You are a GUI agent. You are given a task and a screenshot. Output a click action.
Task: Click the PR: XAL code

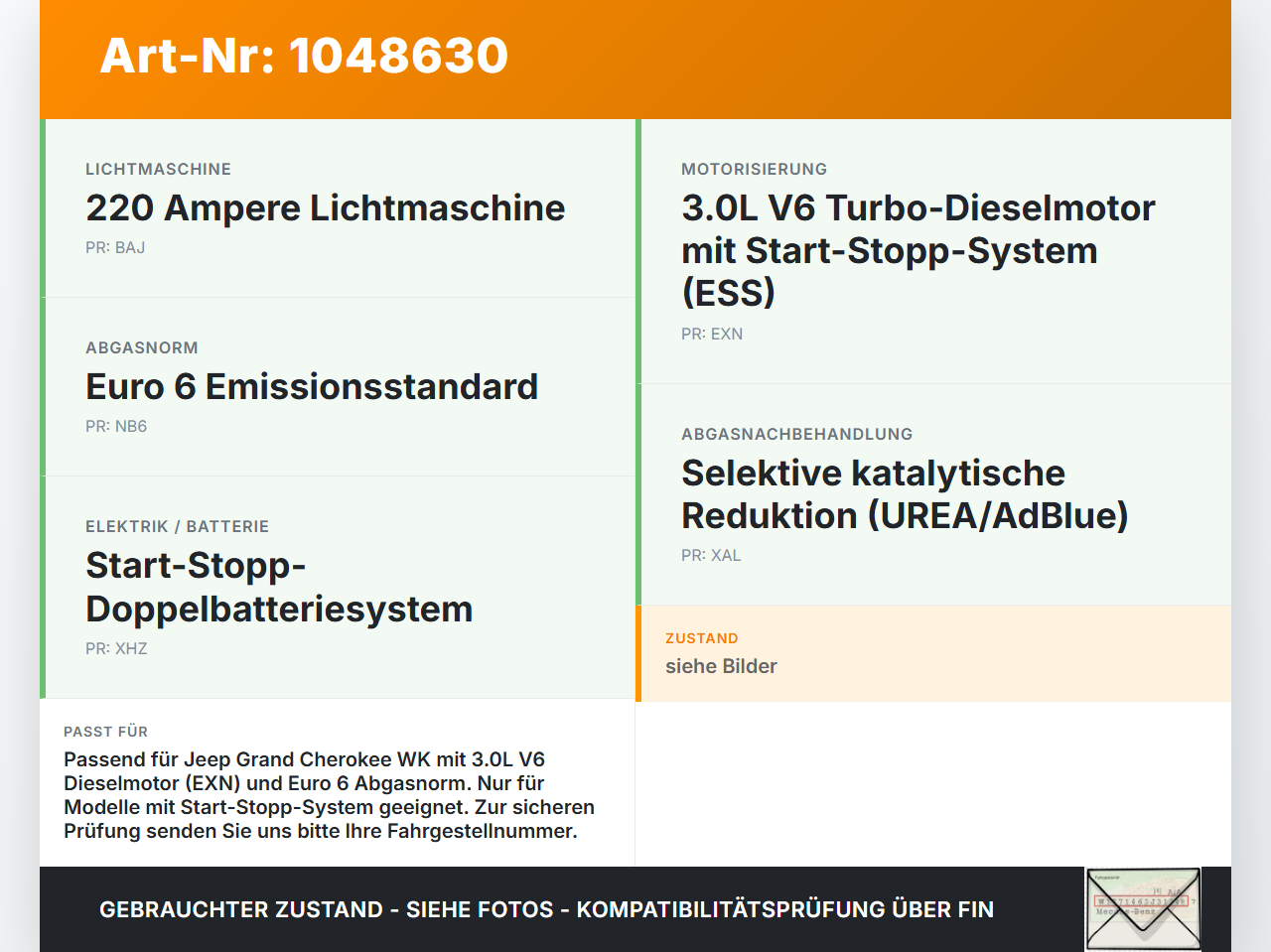711,555
